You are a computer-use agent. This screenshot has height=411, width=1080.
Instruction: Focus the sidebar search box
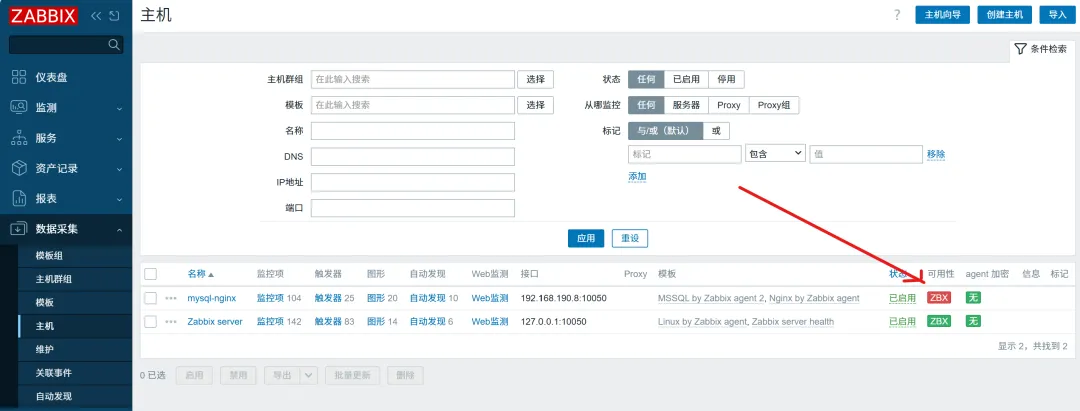tap(66, 45)
